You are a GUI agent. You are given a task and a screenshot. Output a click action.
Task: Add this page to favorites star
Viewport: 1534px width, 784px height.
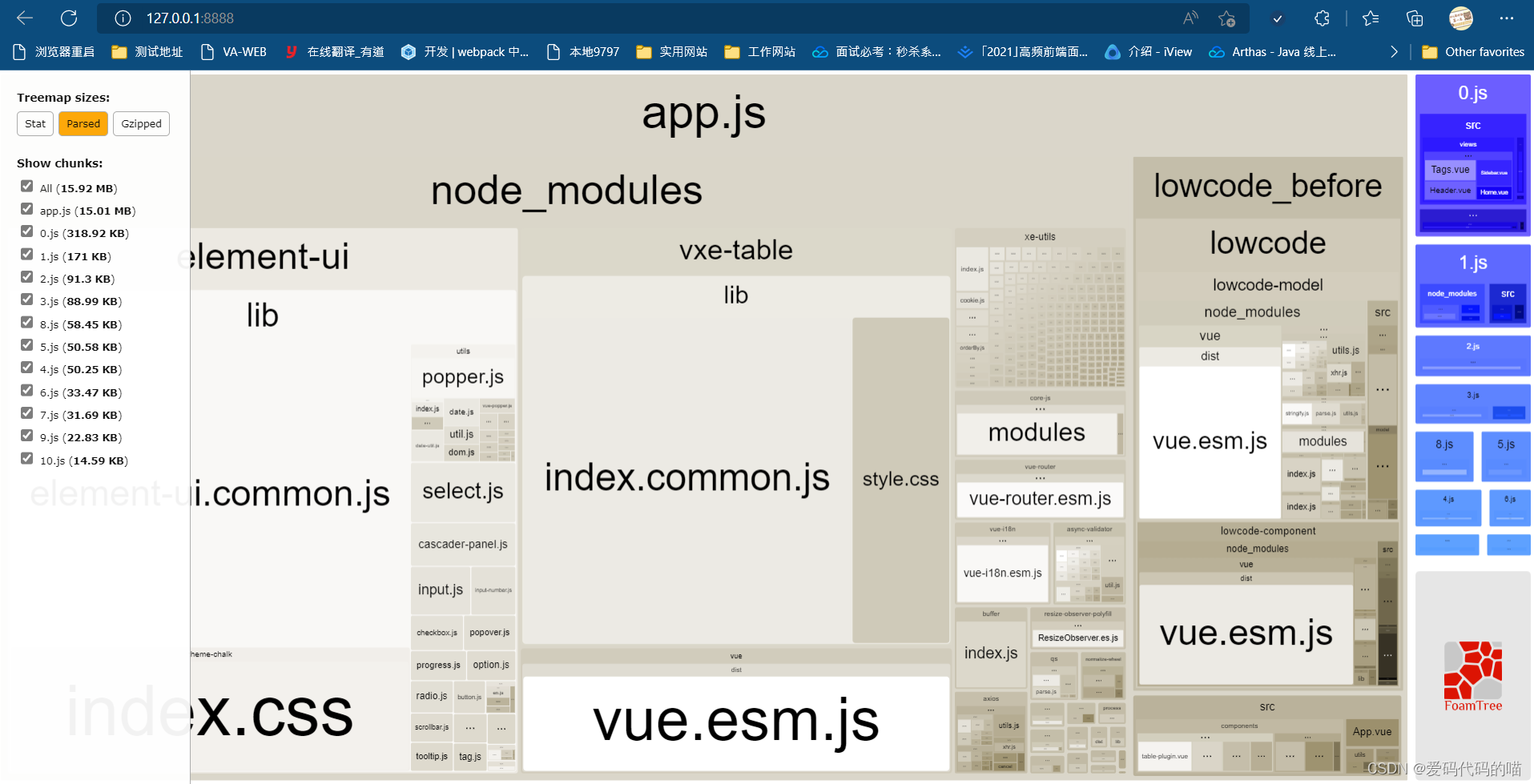(1226, 18)
